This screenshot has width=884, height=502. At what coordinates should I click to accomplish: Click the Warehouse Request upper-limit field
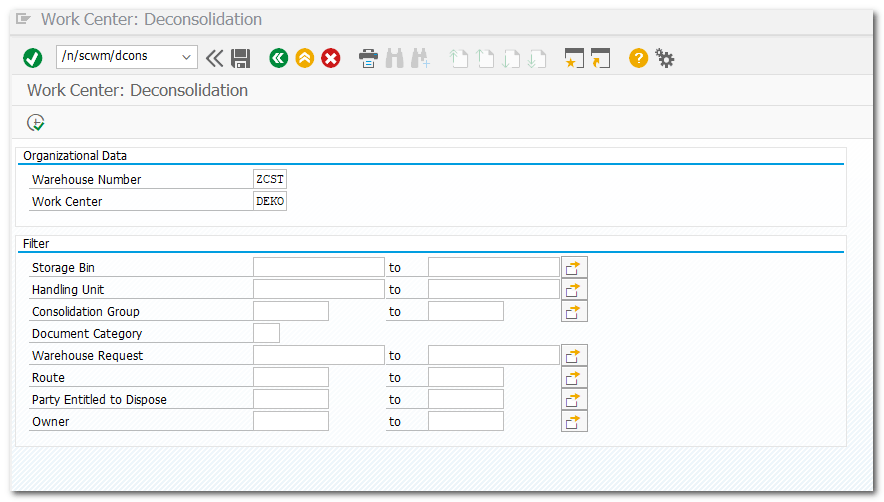click(x=493, y=355)
